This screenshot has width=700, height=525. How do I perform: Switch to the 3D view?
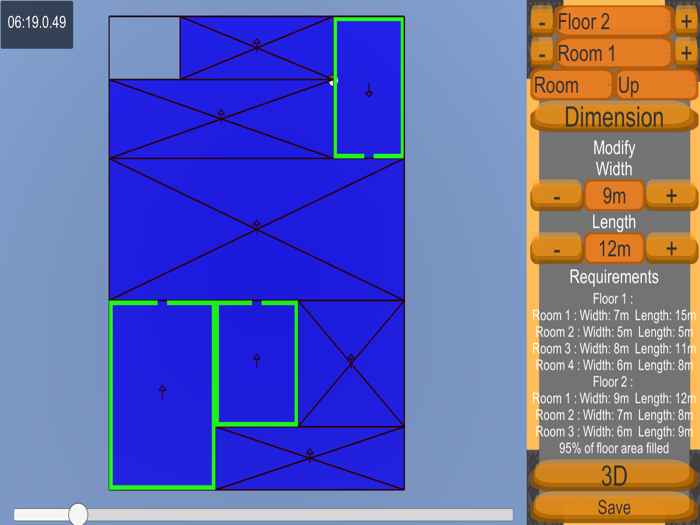[613, 475]
